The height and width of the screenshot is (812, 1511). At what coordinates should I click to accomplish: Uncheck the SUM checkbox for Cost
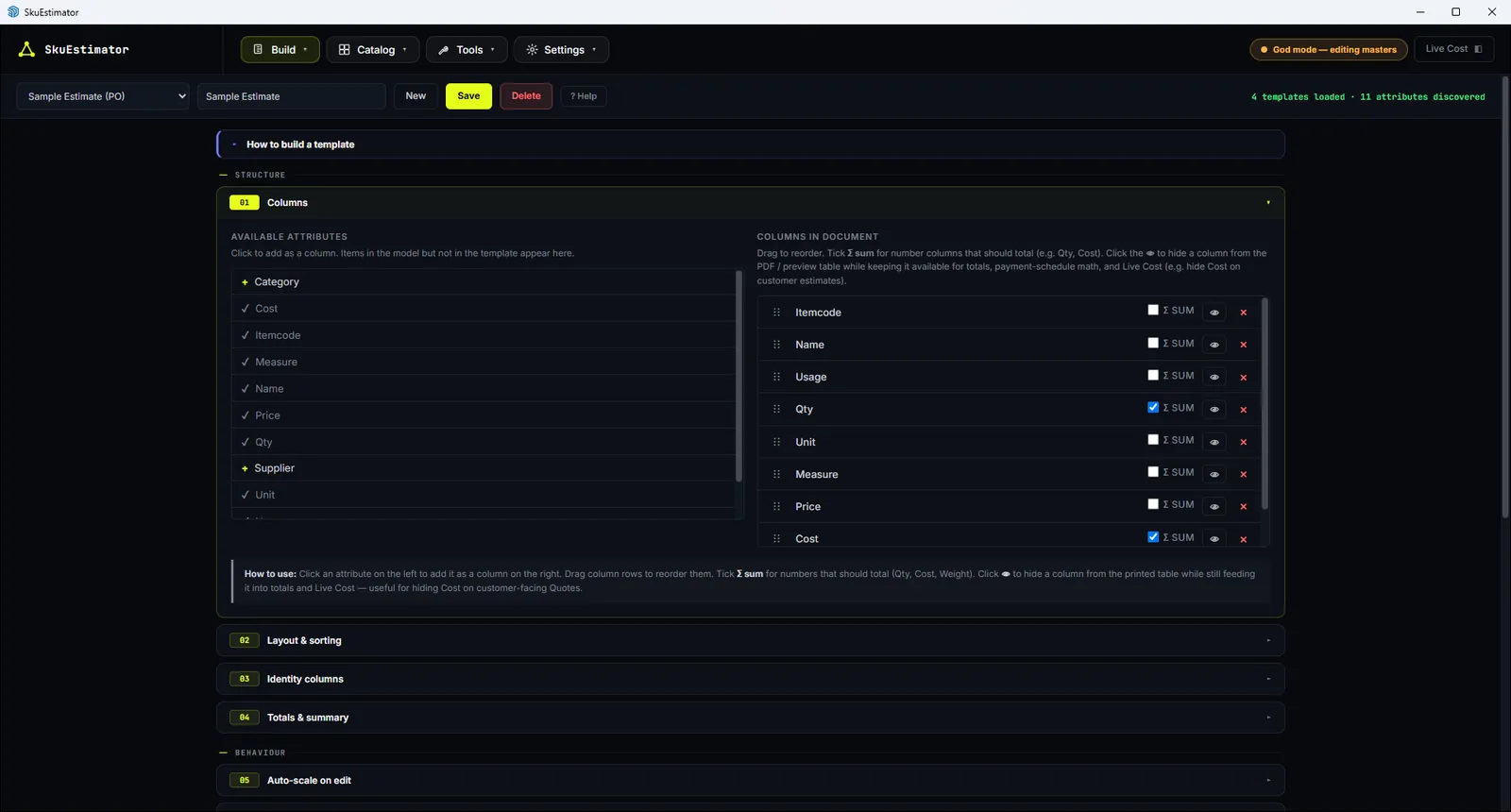[1153, 536]
